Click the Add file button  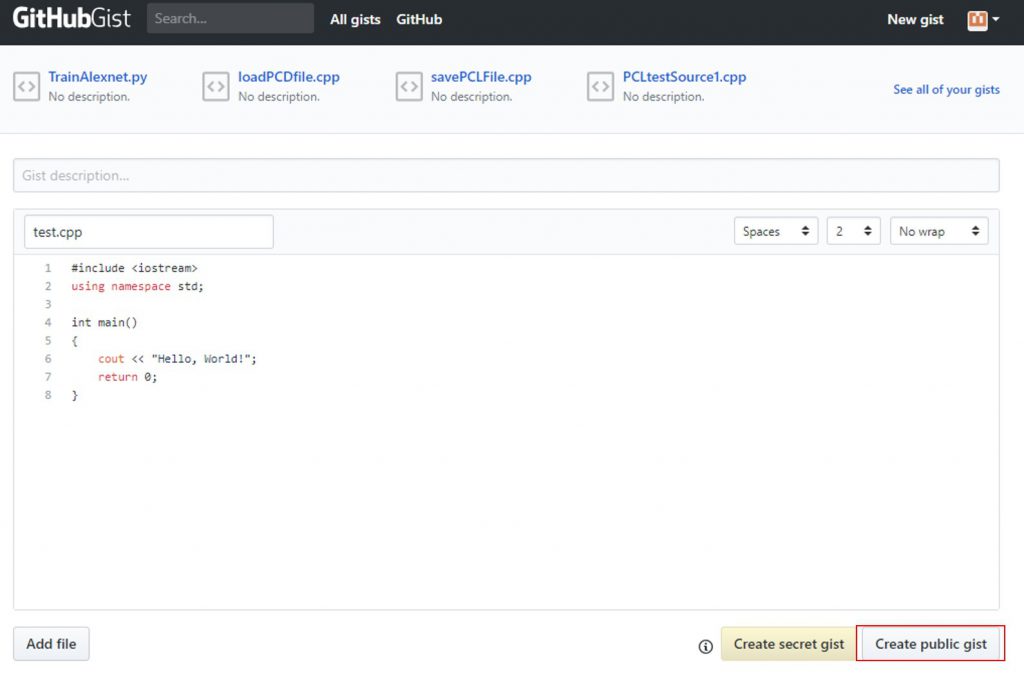[51, 644]
